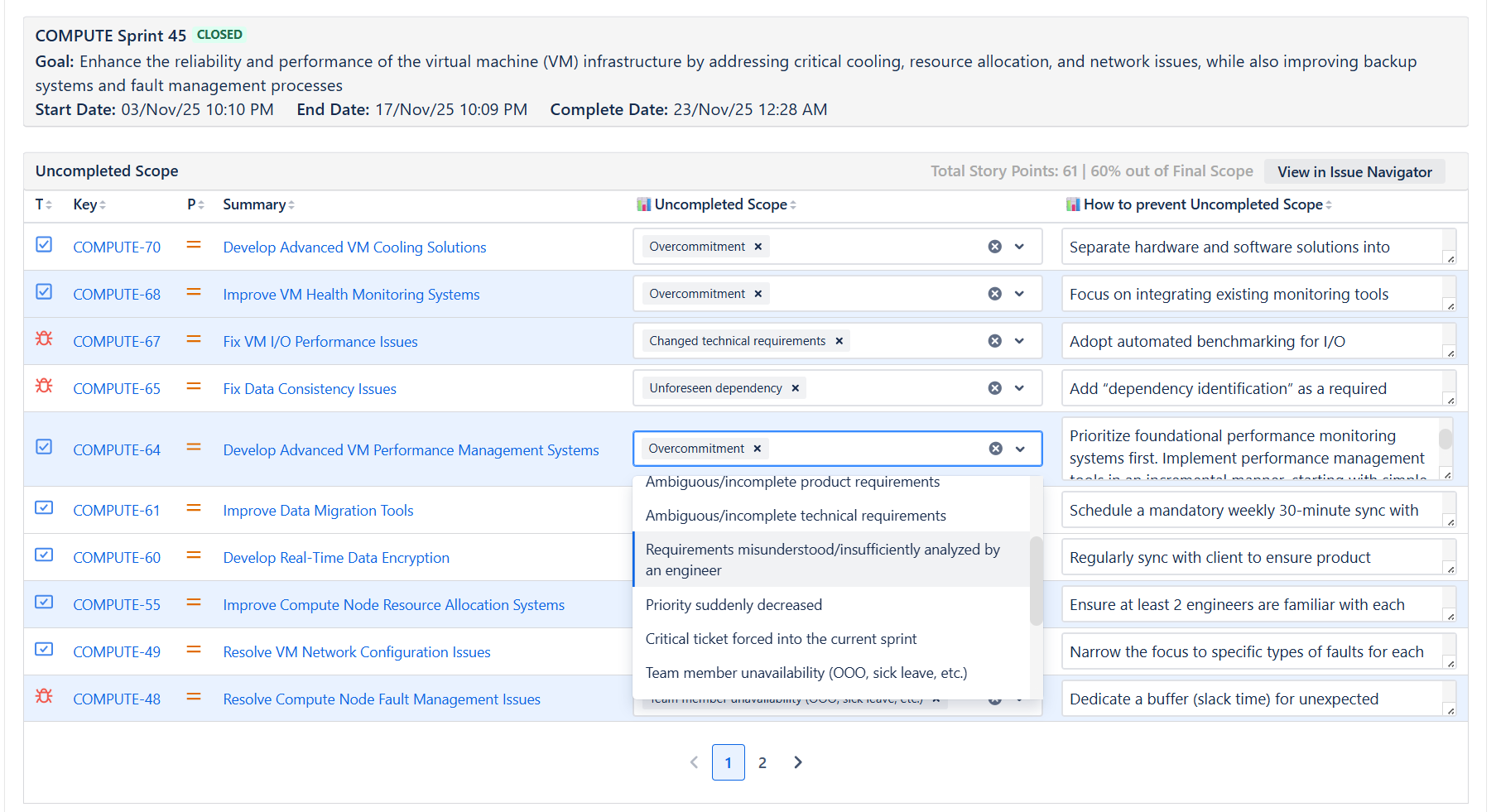The height and width of the screenshot is (812, 1496).
Task: Clear the Unforeseen dependency field entirely
Action: pos(994,388)
